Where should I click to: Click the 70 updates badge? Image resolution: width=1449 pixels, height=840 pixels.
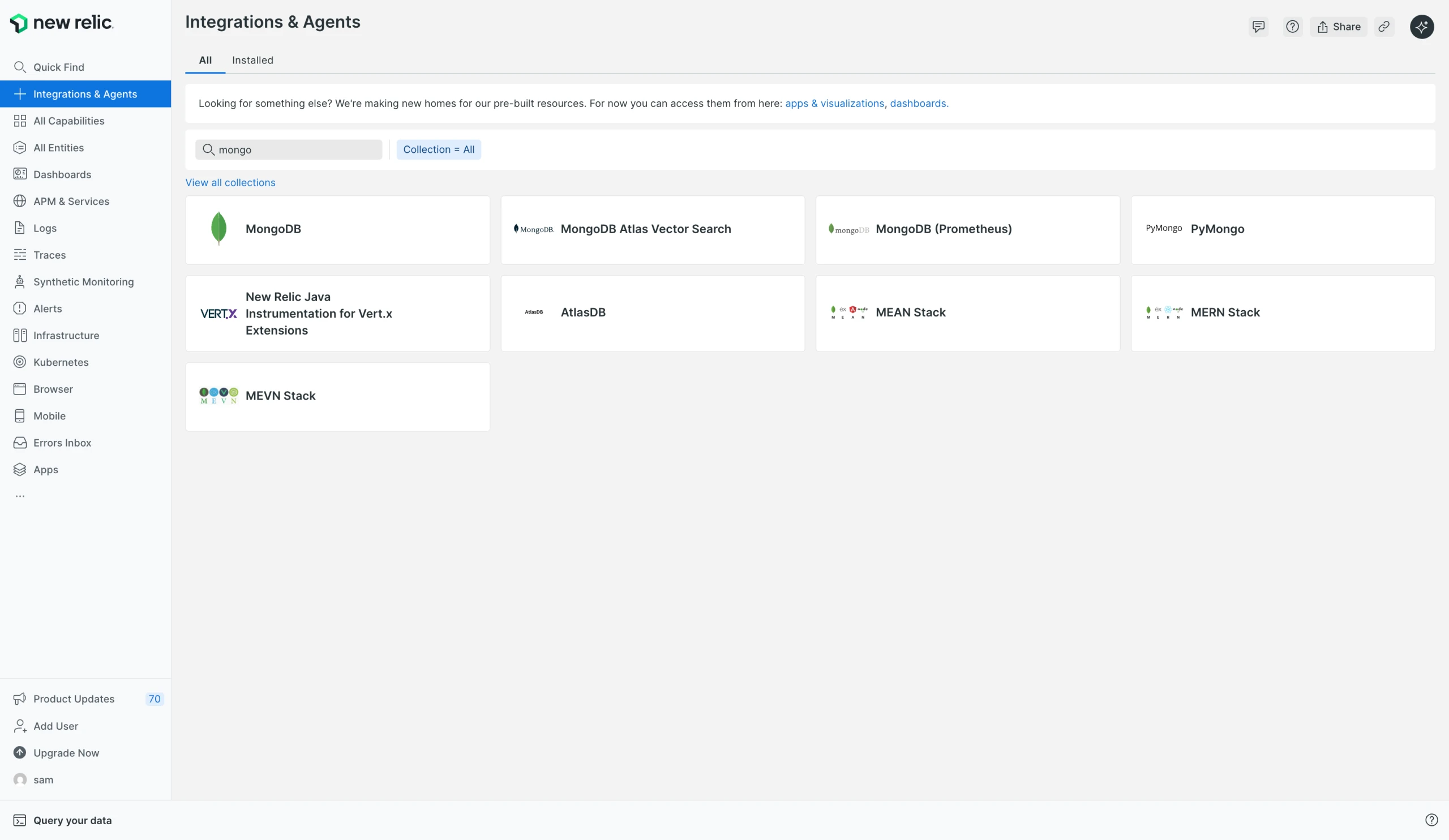pyautogui.click(x=154, y=698)
